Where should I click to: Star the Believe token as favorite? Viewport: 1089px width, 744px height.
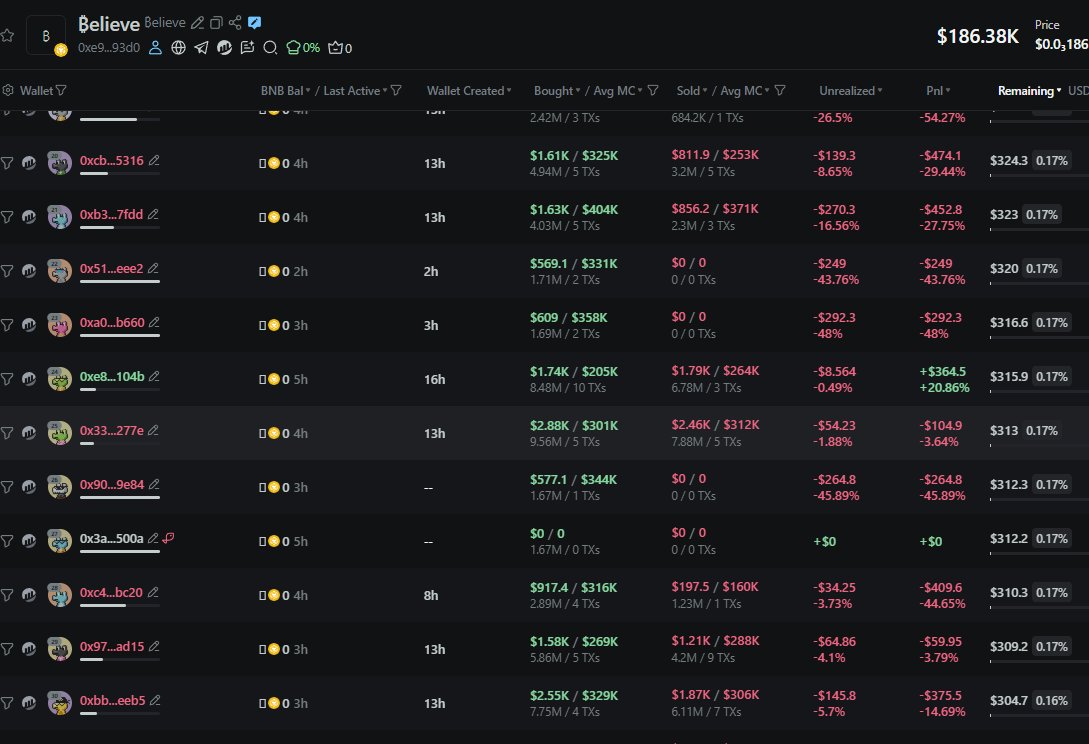tap(7, 35)
